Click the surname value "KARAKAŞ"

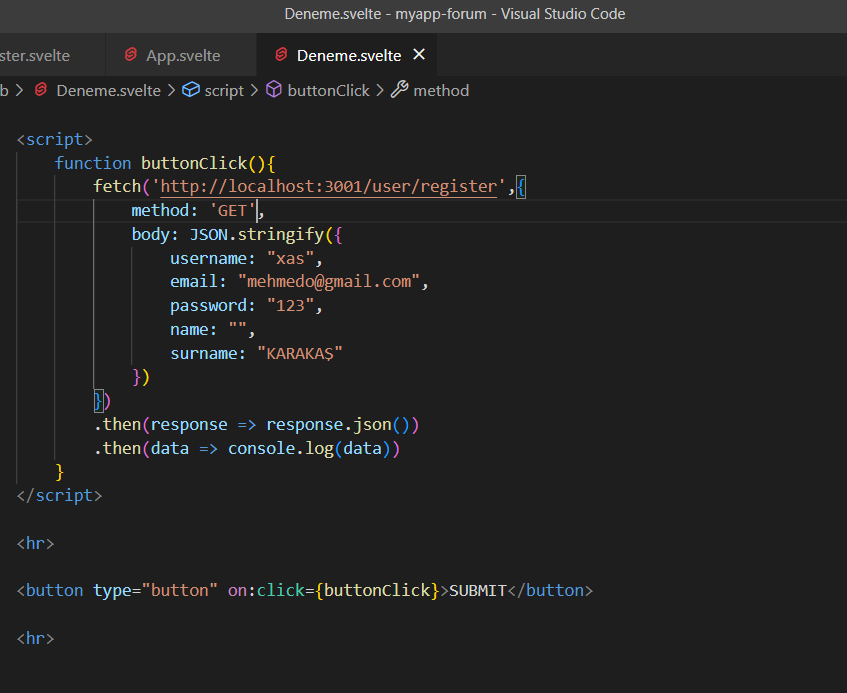[x=300, y=353]
